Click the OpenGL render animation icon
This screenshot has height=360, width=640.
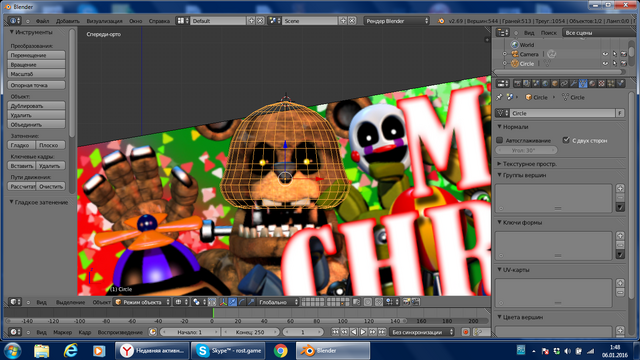point(416,302)
